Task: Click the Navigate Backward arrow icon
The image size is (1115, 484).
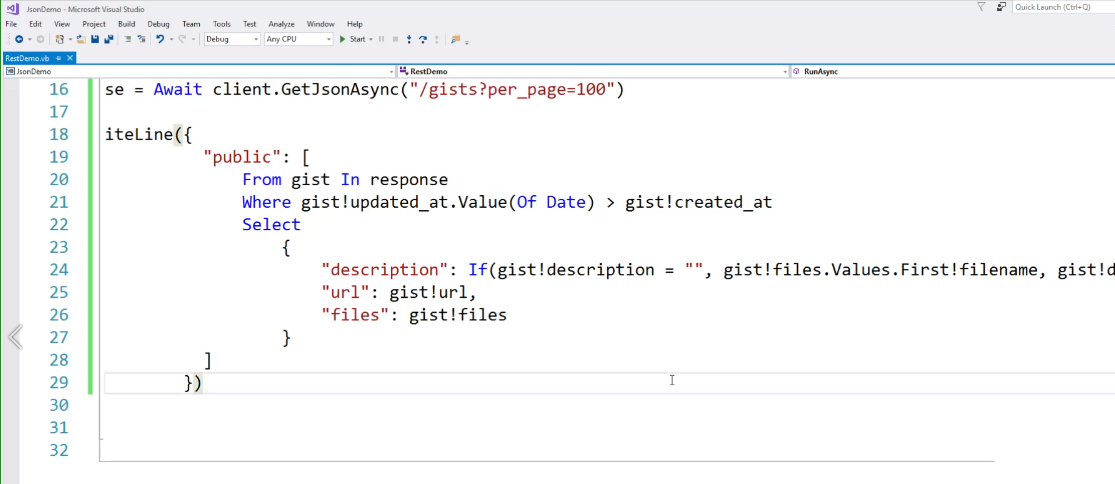Action: tap(18, 39)
